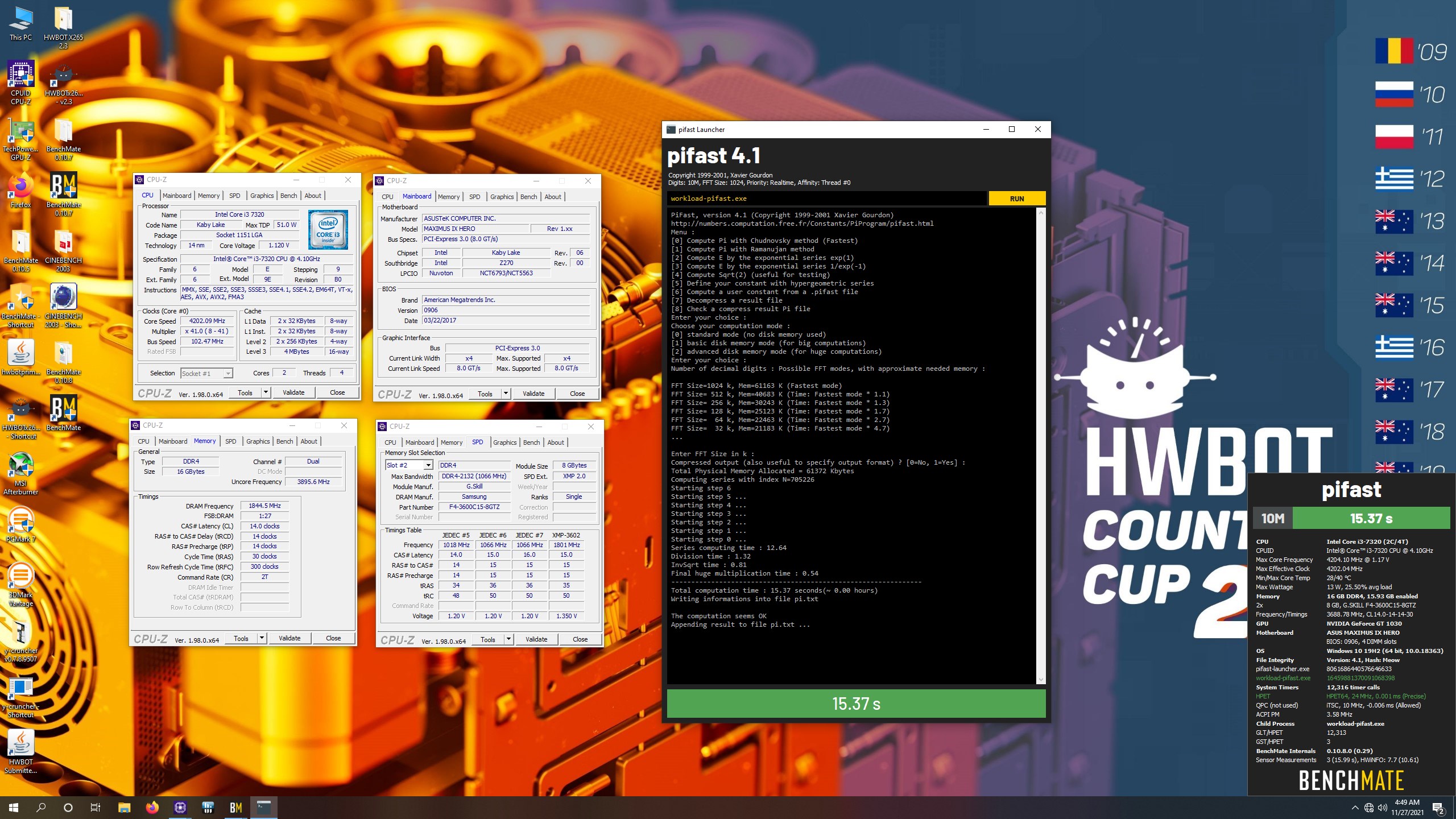Switch to CPU-Z taskbar icon

pyautogui.click(x=180, y=807)
